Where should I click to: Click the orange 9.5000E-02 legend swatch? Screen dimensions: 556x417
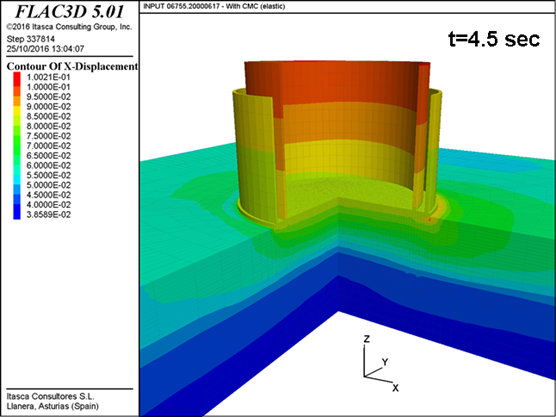click(x=17, y=97)
